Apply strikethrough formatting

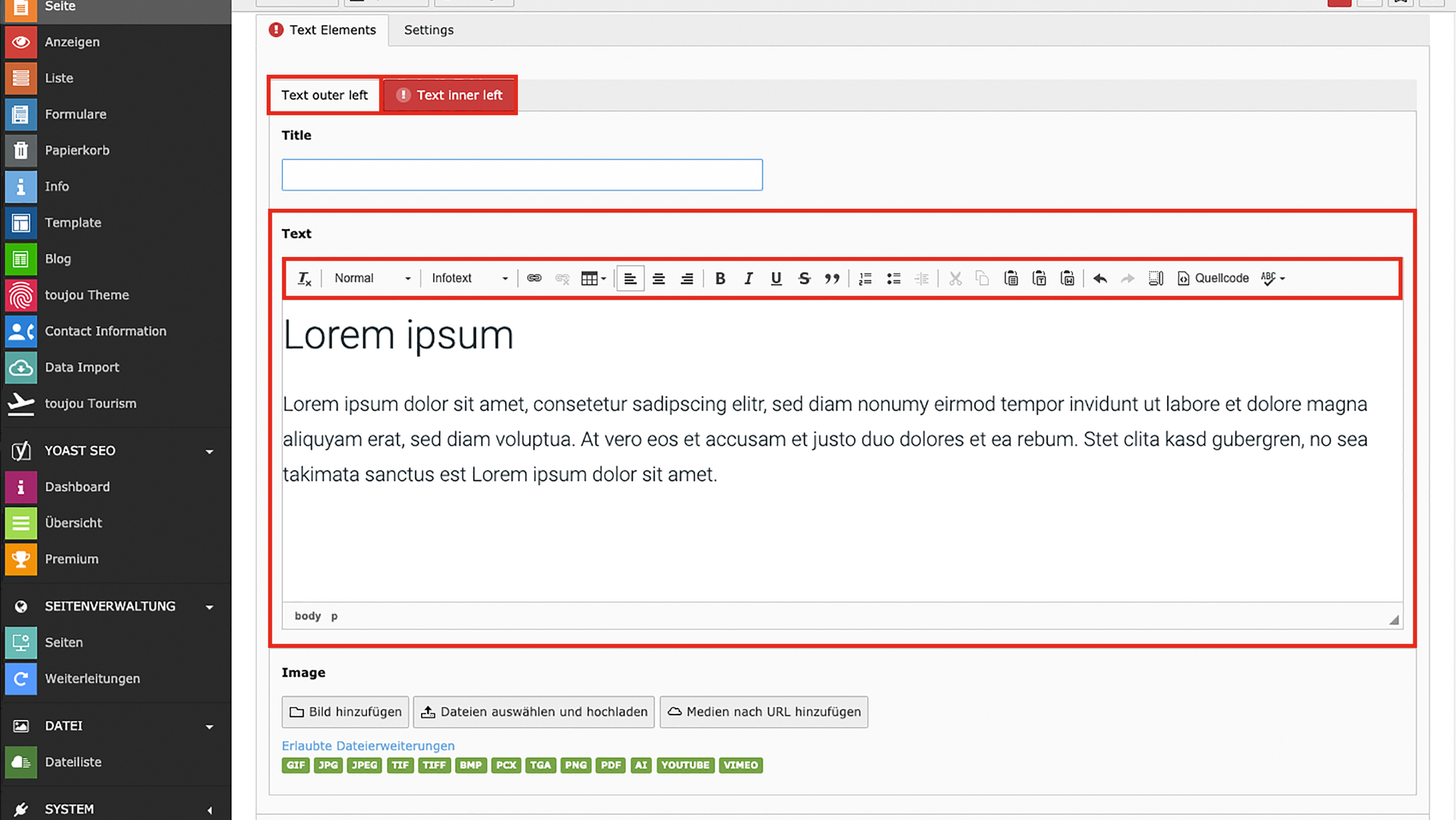pos(804,278)
